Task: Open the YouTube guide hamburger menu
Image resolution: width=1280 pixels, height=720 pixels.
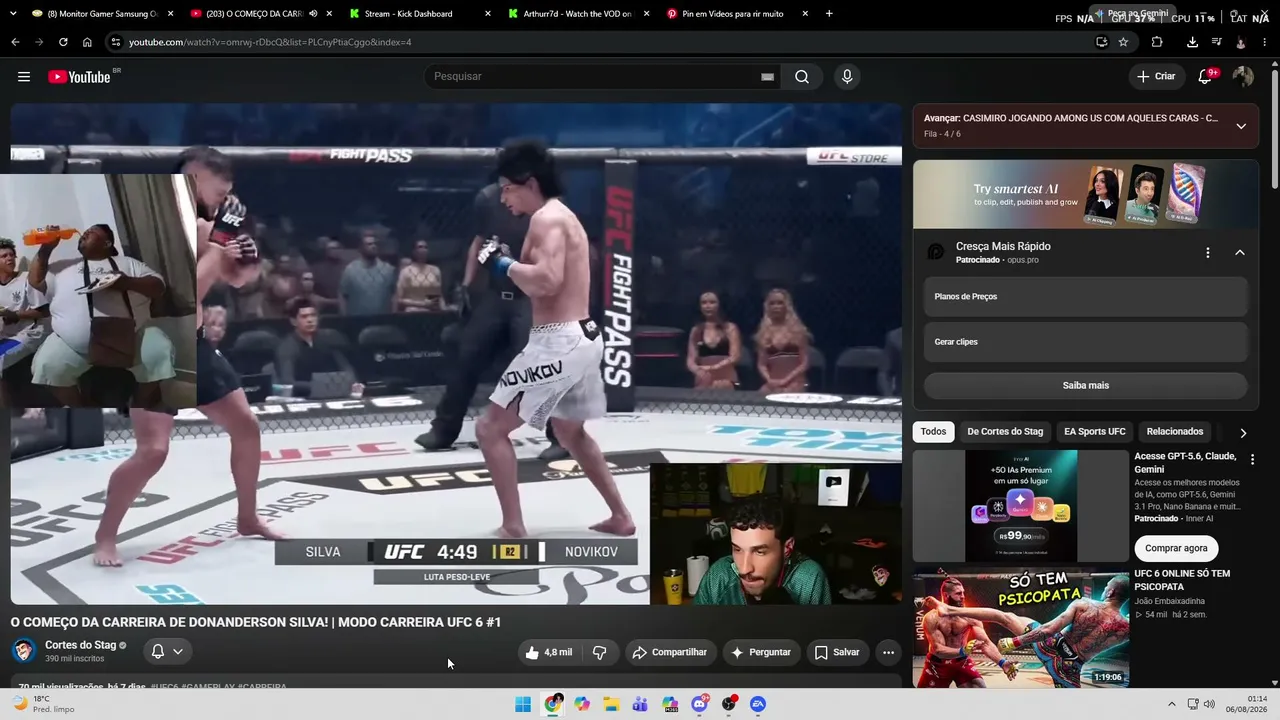Action: [x=24, y=77]
